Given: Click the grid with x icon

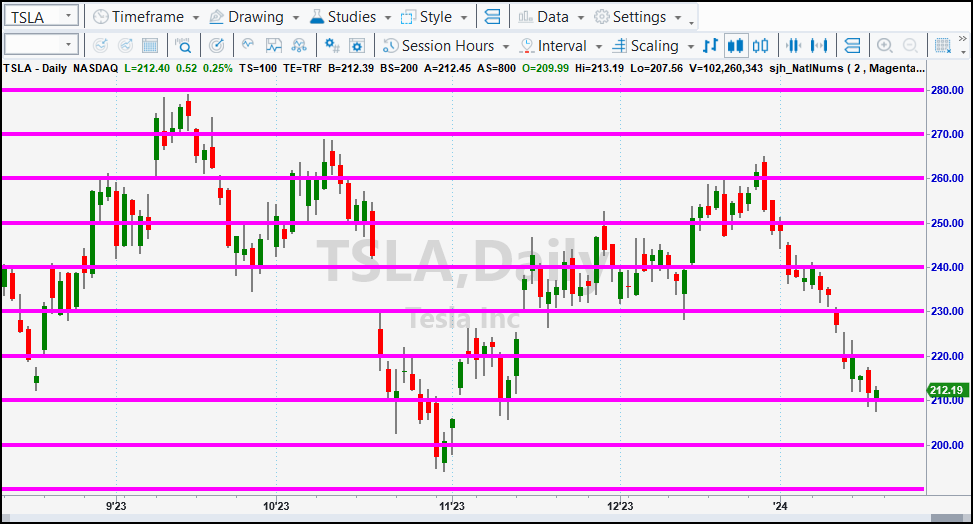Looking at the screenshot, I should tap(943, 45).
